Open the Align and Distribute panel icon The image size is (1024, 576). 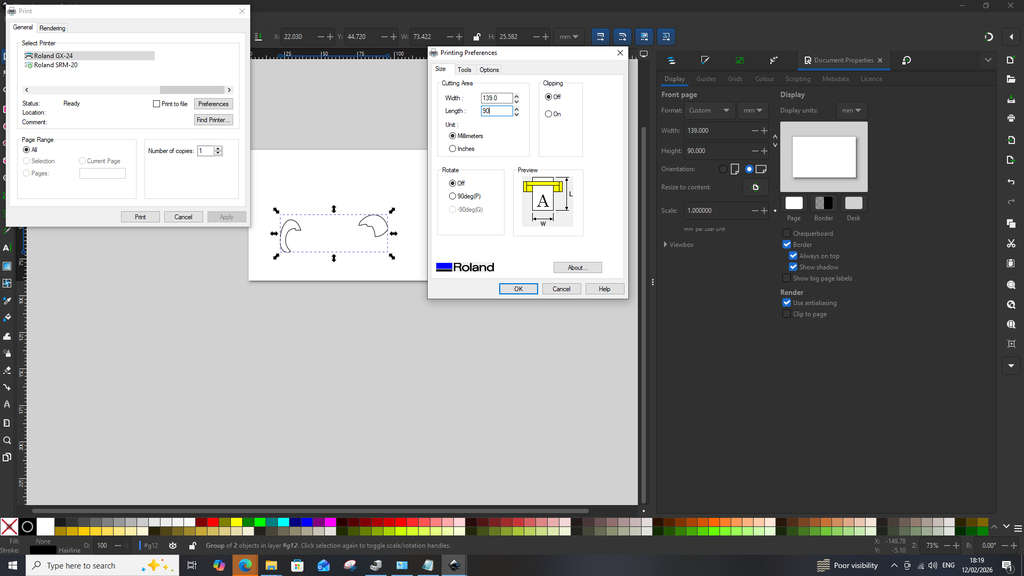[773, 60]
